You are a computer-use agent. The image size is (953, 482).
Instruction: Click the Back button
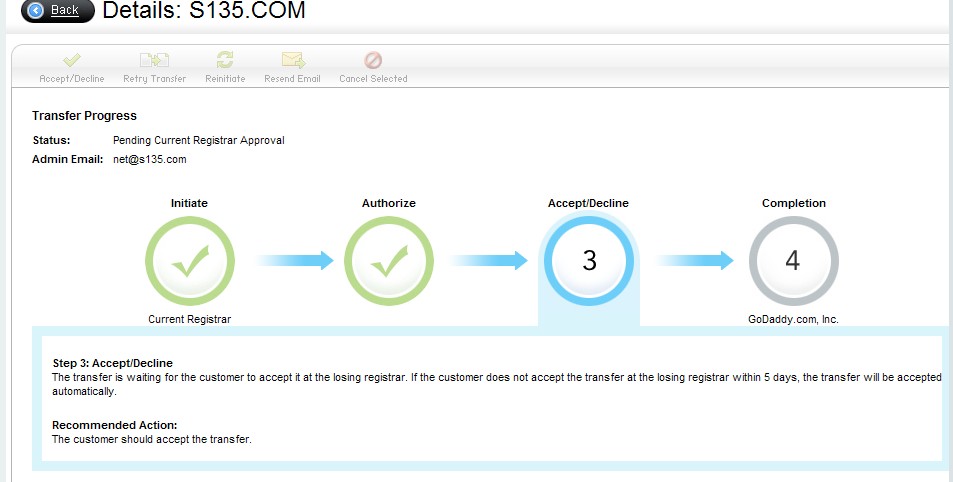click(x=56, y=11)
